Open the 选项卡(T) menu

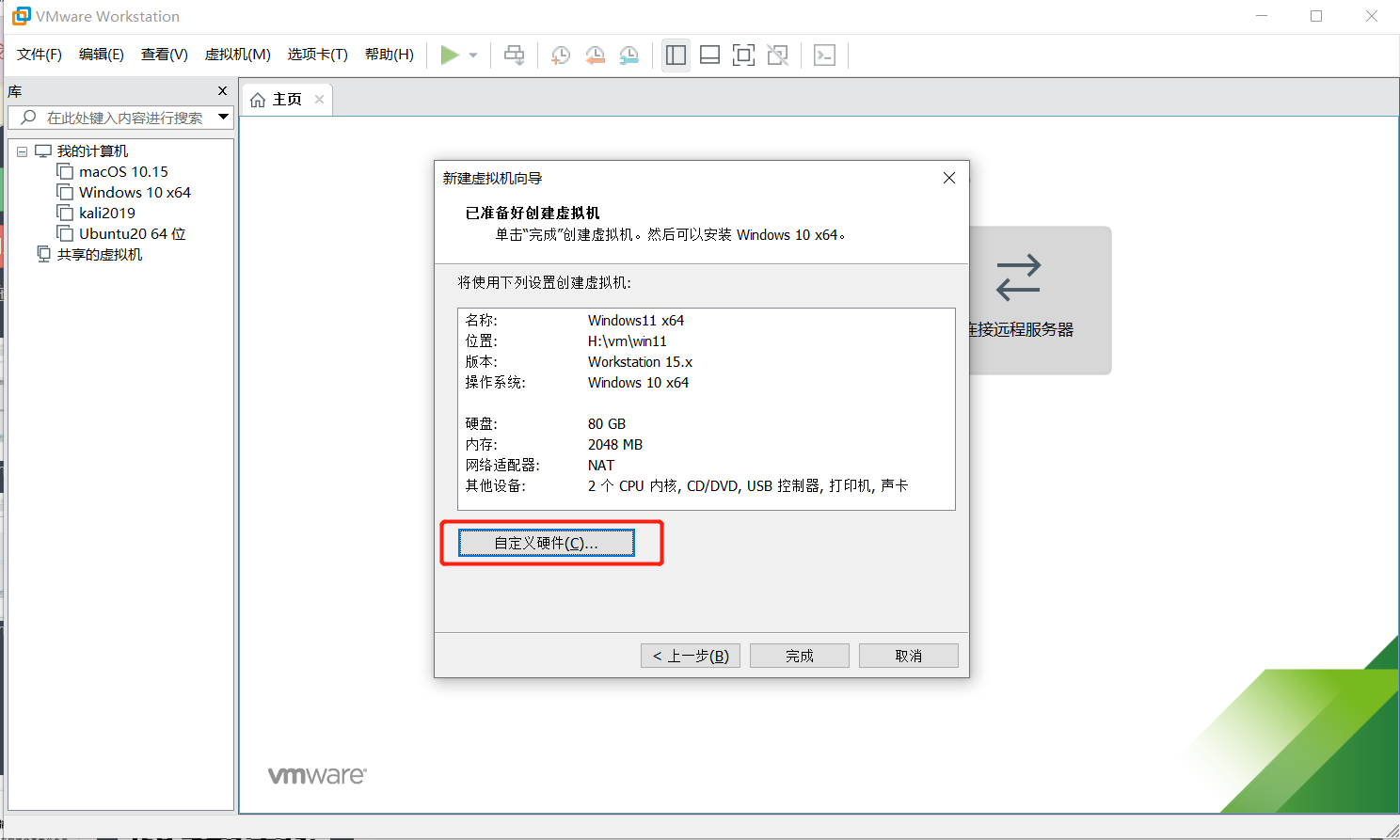pos(318,55)
